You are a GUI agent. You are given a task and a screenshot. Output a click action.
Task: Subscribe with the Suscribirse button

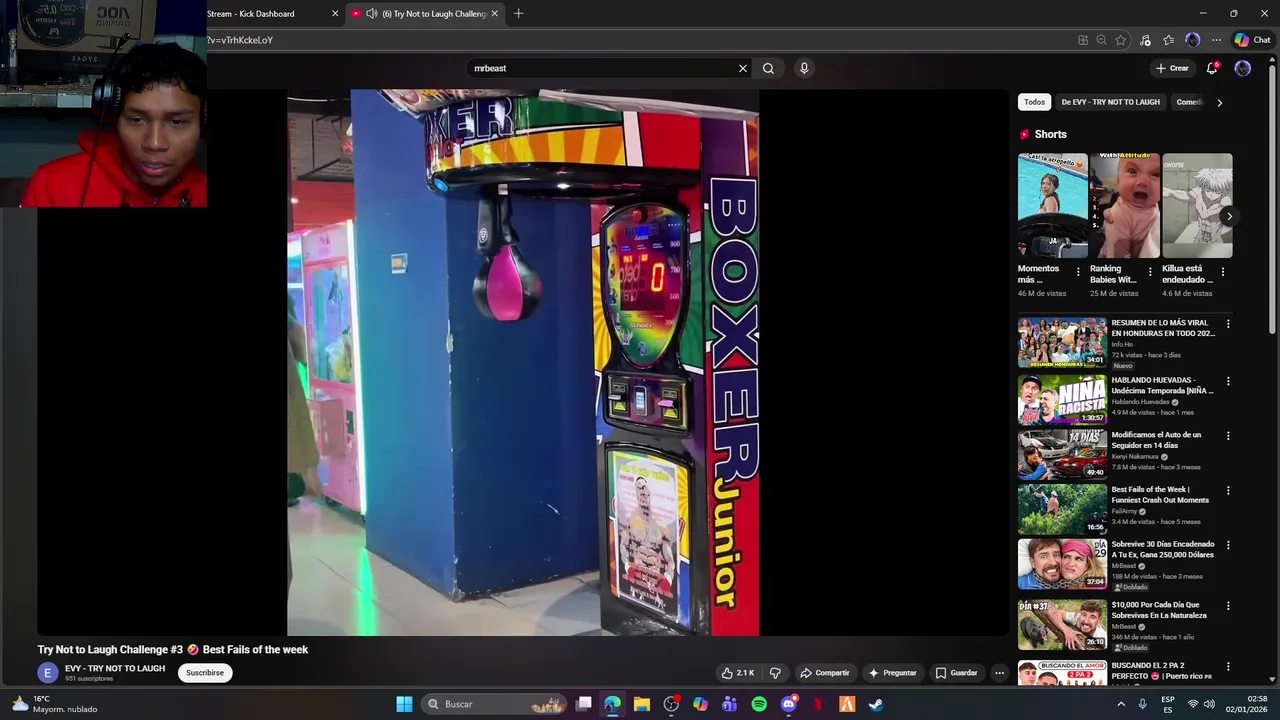(205, 673)
